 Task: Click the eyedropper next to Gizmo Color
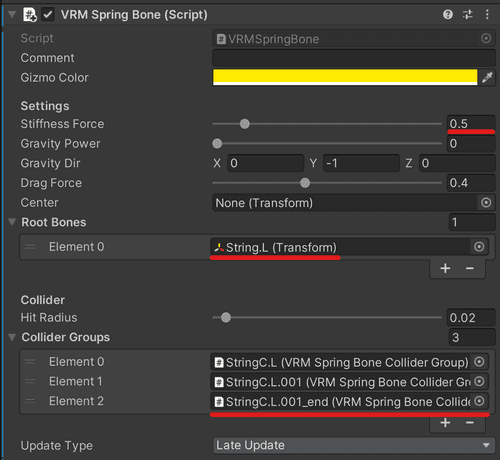coord(487,77)
